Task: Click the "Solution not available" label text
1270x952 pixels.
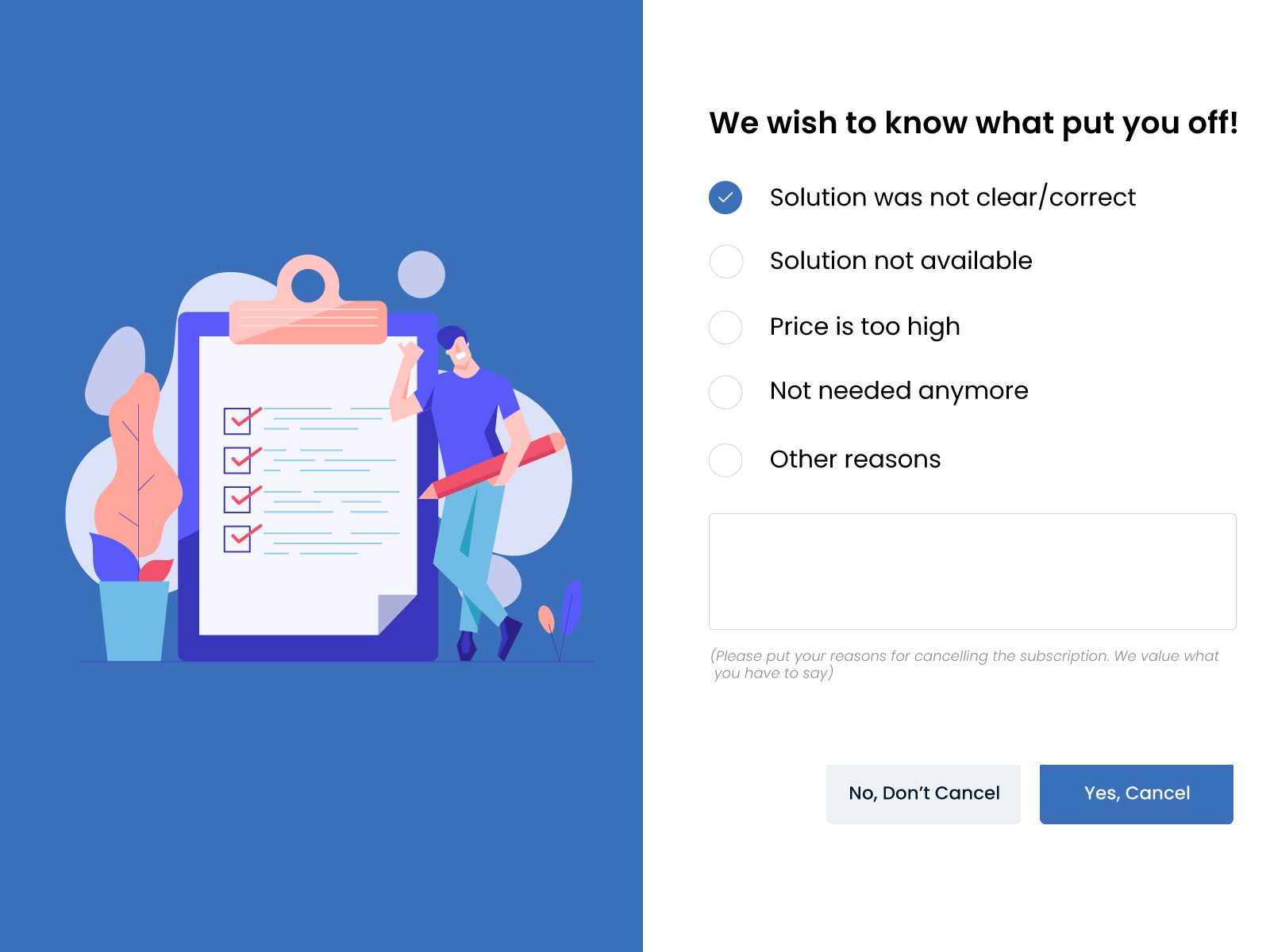Action: [902, 261]
